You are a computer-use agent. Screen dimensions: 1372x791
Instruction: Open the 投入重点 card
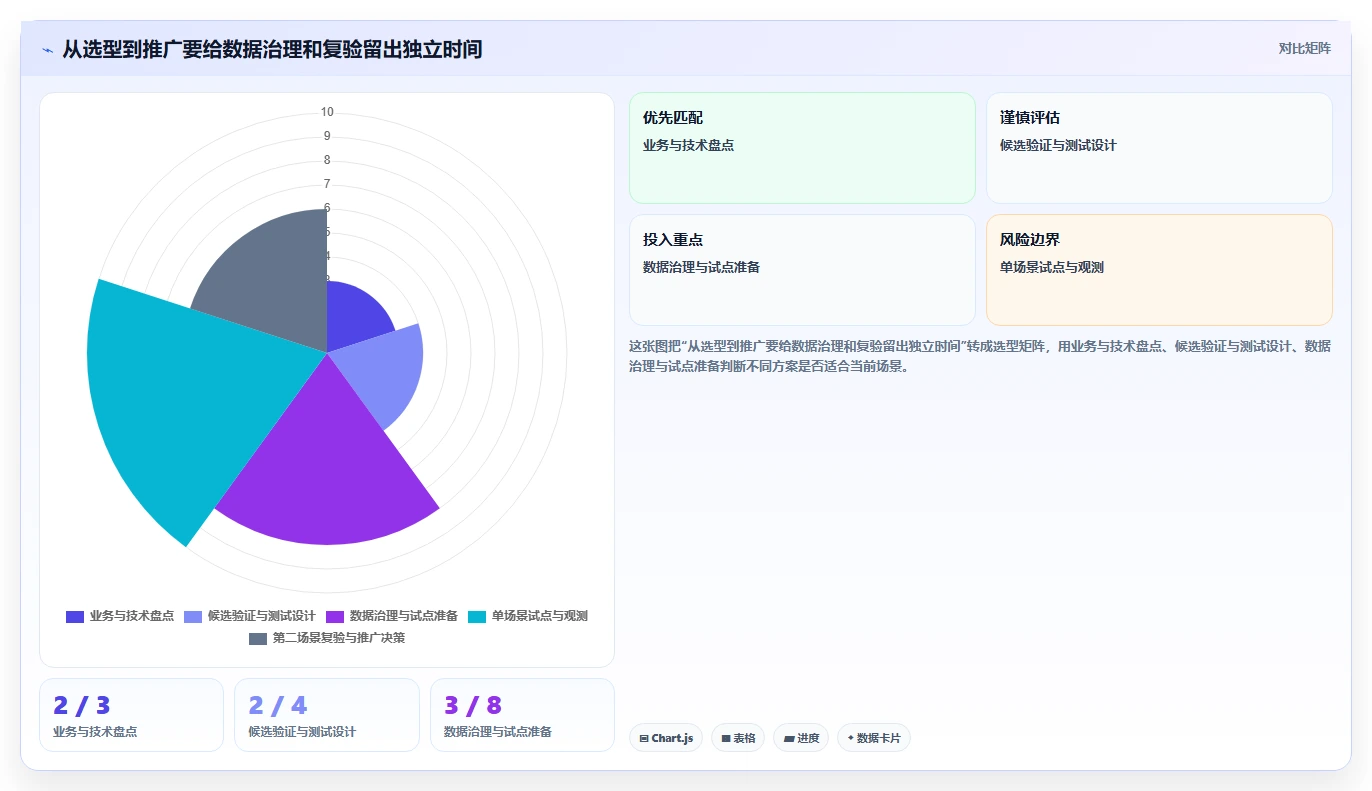coord(802,270)
